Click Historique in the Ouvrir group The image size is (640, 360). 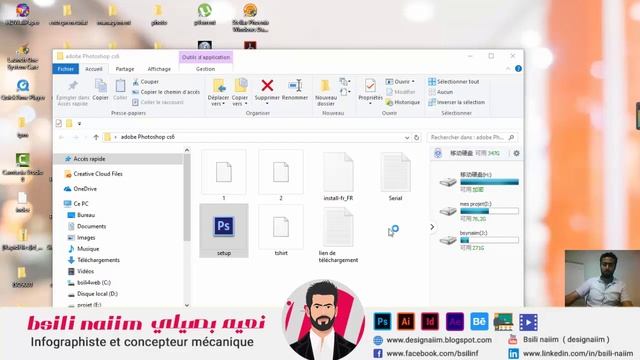402,102
